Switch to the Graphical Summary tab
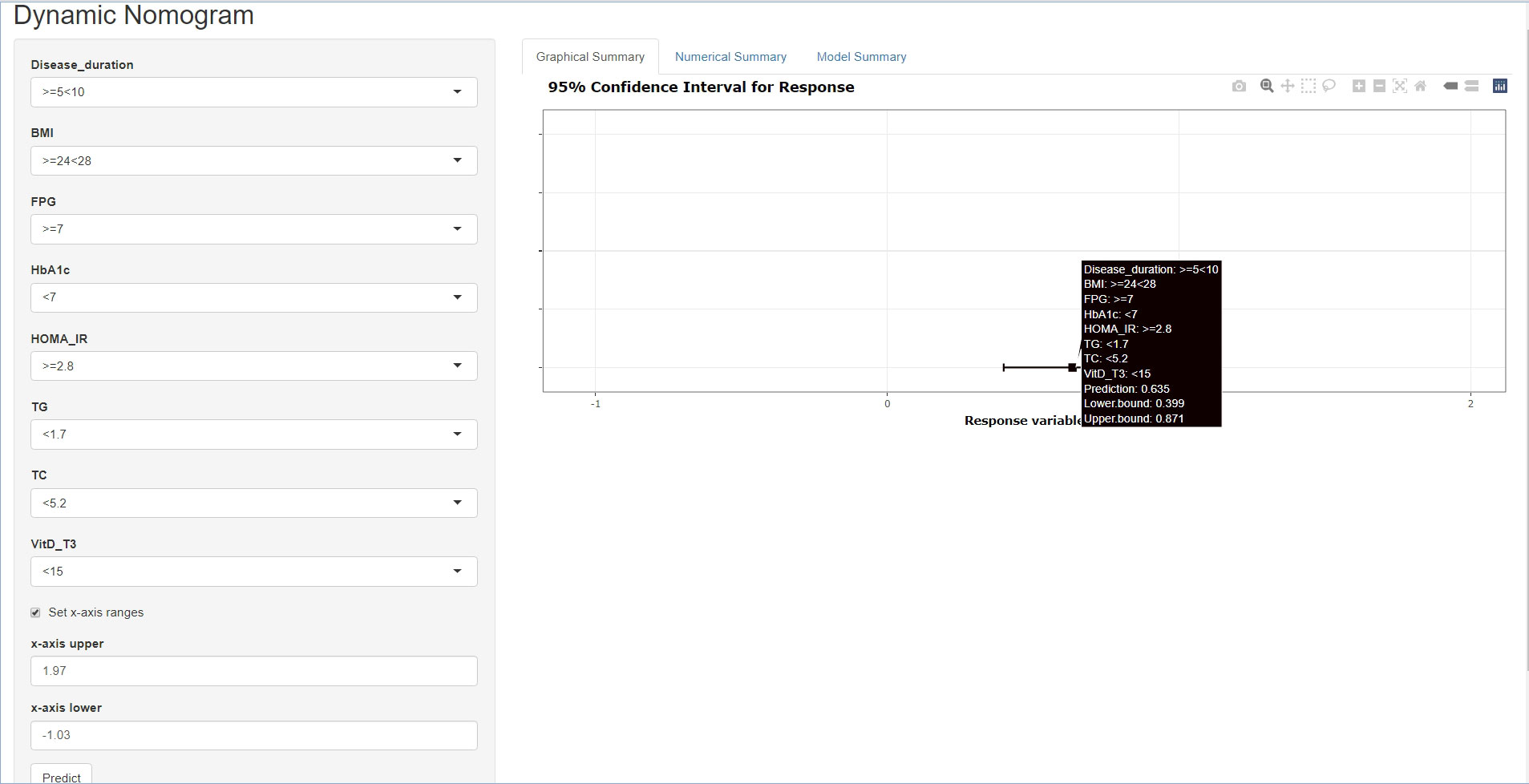1529x784 pixels. (x=590, y=57)
